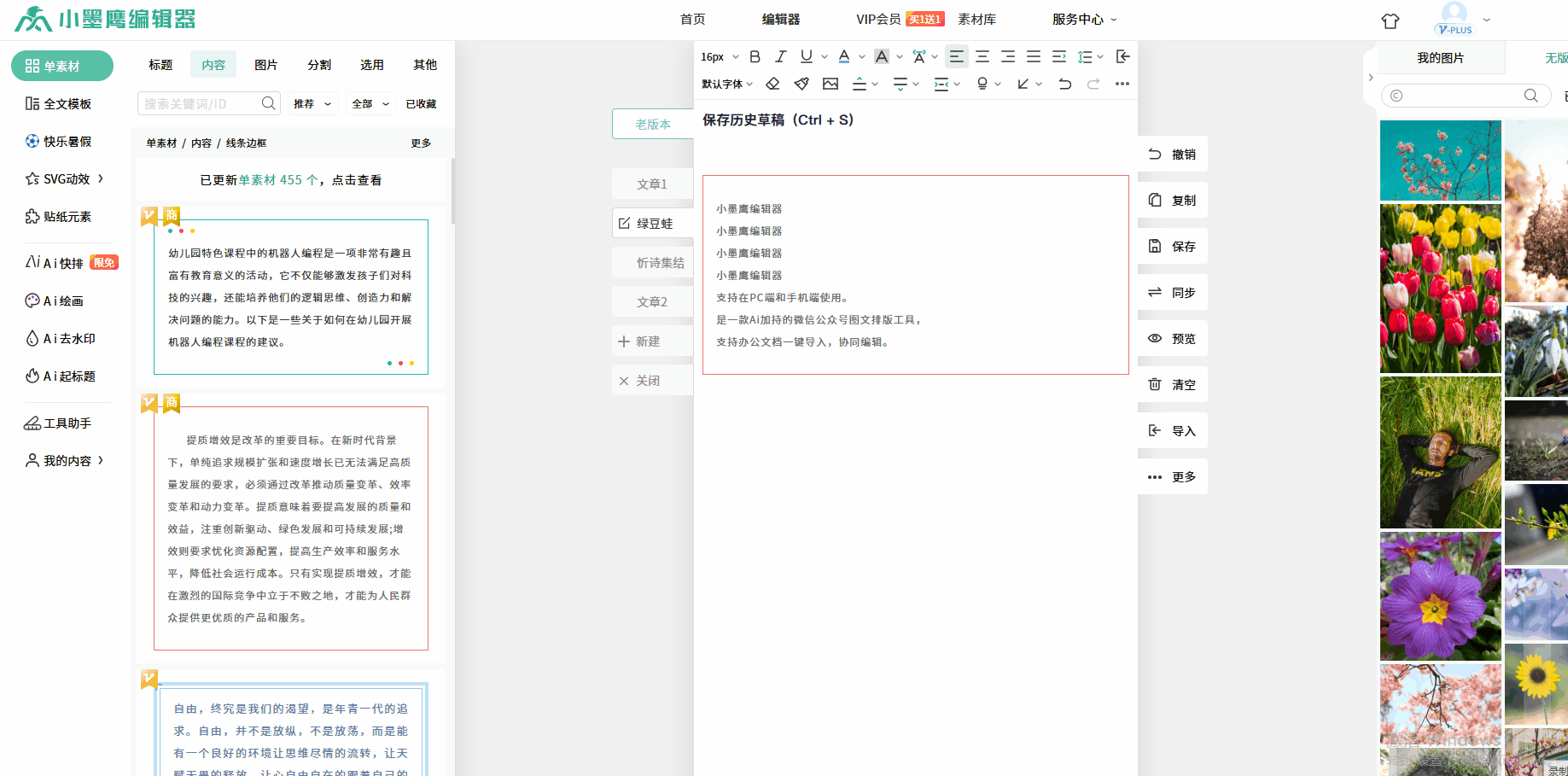The image size is (1568, 776).
Task: Toggle bold formatting in editor toolbar
Action: [755, 56]
